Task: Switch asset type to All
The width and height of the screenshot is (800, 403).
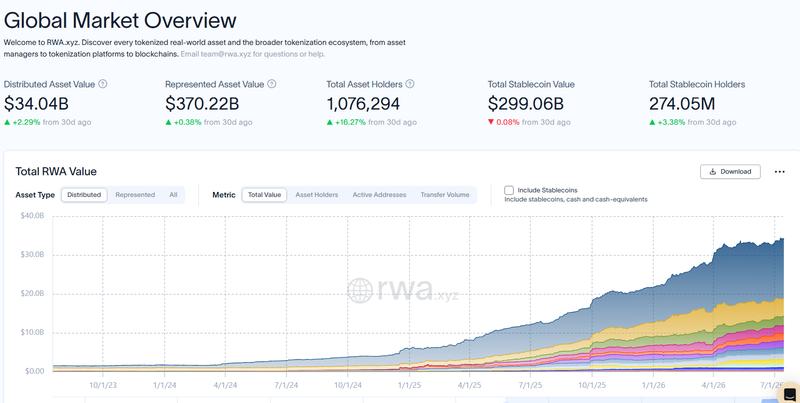Action: [x=173, y=195]
